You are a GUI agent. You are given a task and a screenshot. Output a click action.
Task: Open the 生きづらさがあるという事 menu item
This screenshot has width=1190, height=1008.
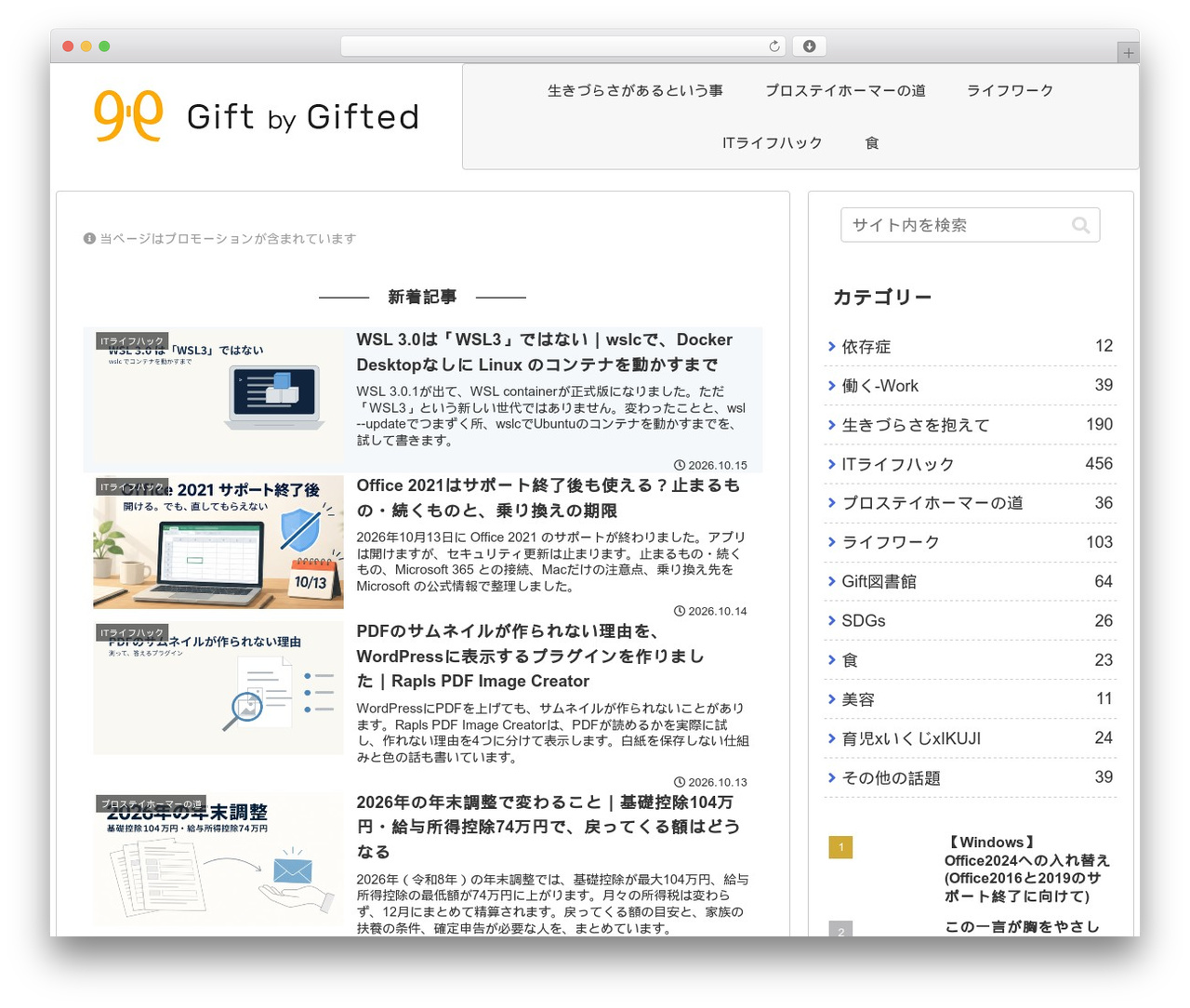635,90
